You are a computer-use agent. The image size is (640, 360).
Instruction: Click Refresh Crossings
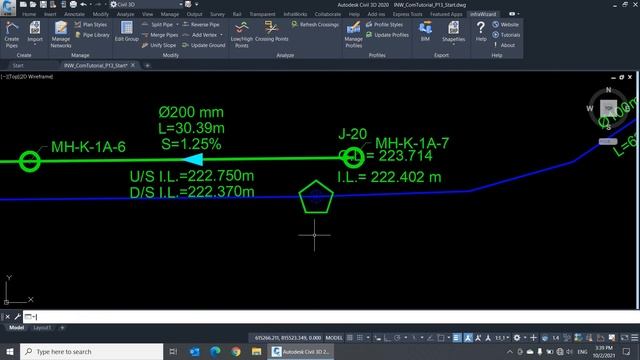[x=315, y=24]
